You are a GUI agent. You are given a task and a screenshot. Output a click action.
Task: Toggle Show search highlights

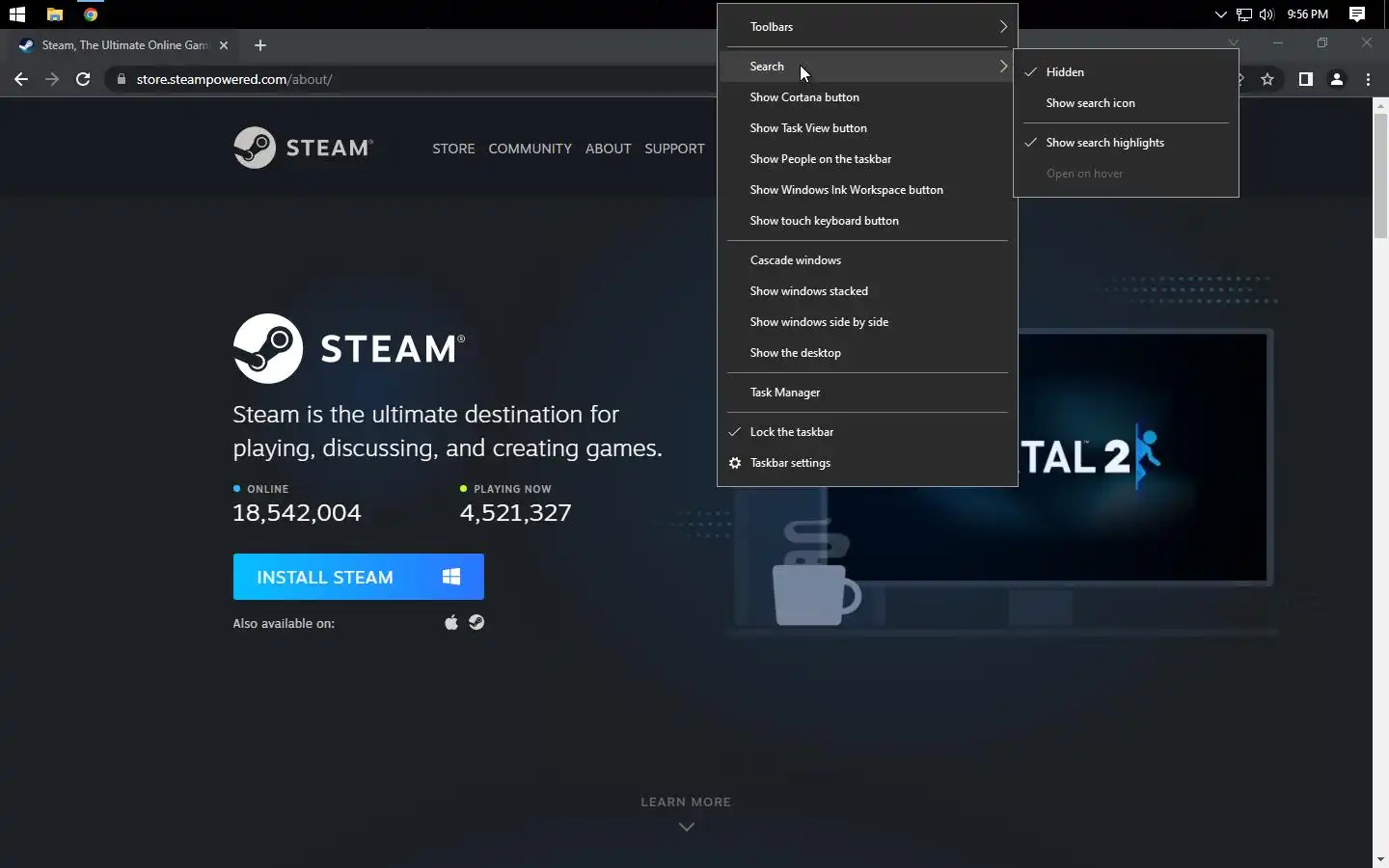click(1126, 143)
